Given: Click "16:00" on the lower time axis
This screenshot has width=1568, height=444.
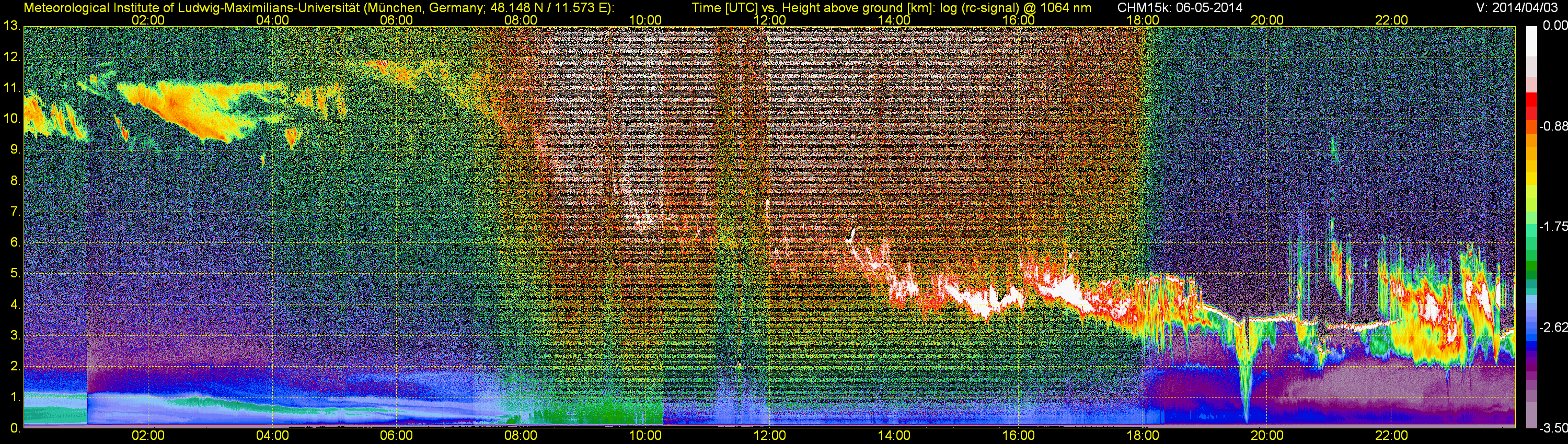Looking at the screenshot, I should (1018, 436).
